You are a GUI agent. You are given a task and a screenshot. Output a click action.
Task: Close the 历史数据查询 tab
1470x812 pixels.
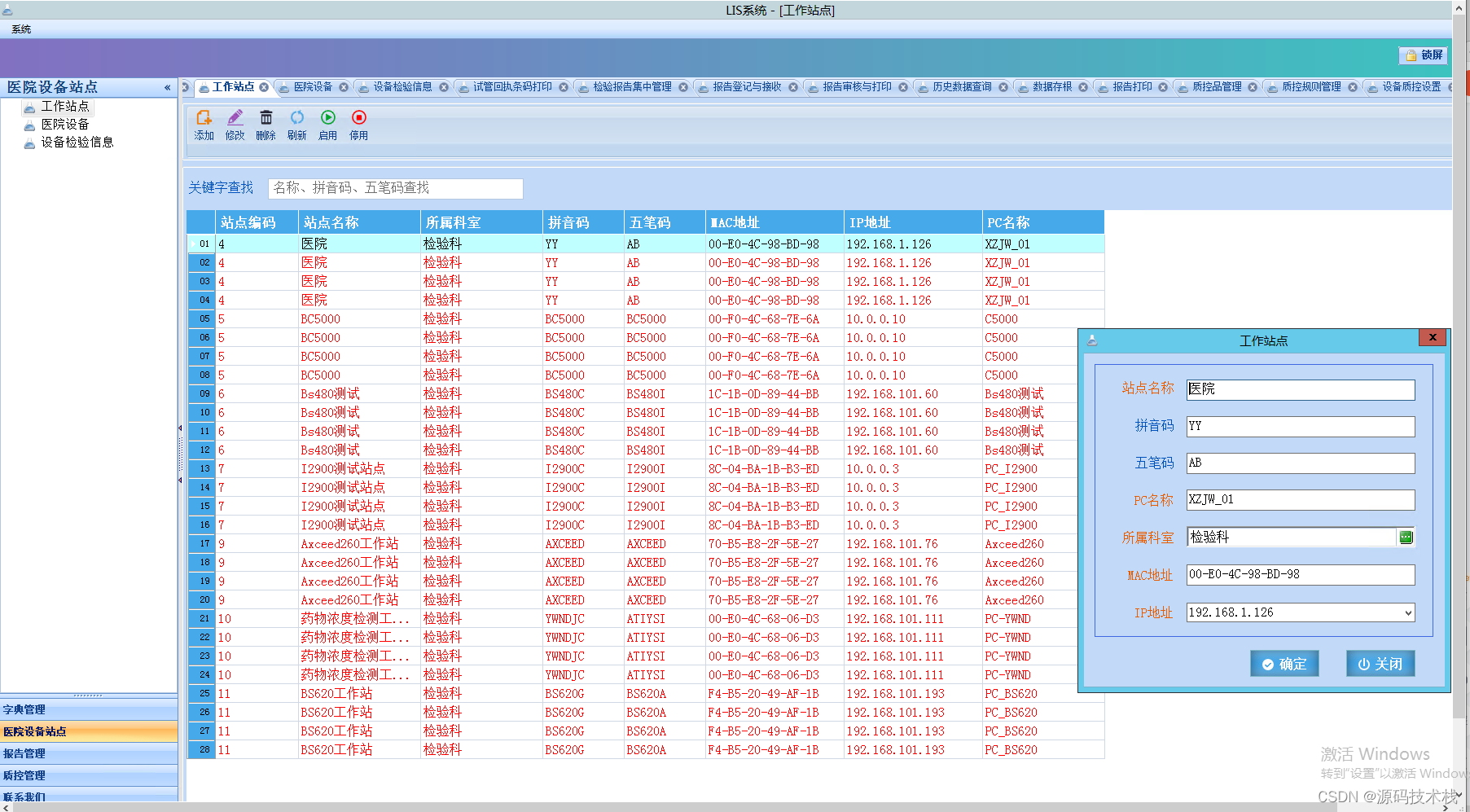click(1003, 87)
